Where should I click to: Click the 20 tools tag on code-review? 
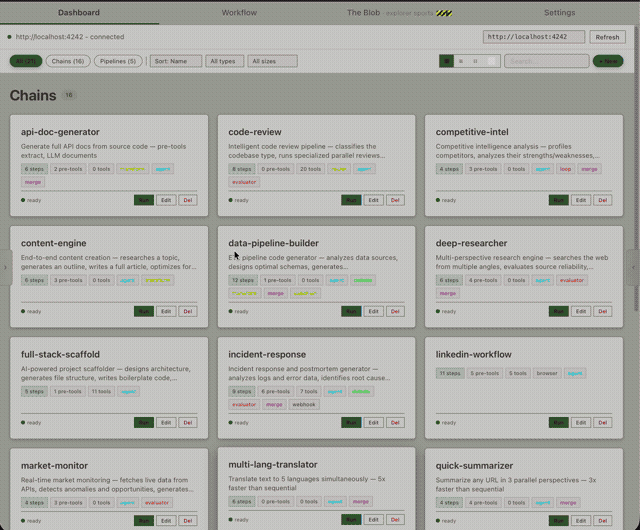click(311, 169)
